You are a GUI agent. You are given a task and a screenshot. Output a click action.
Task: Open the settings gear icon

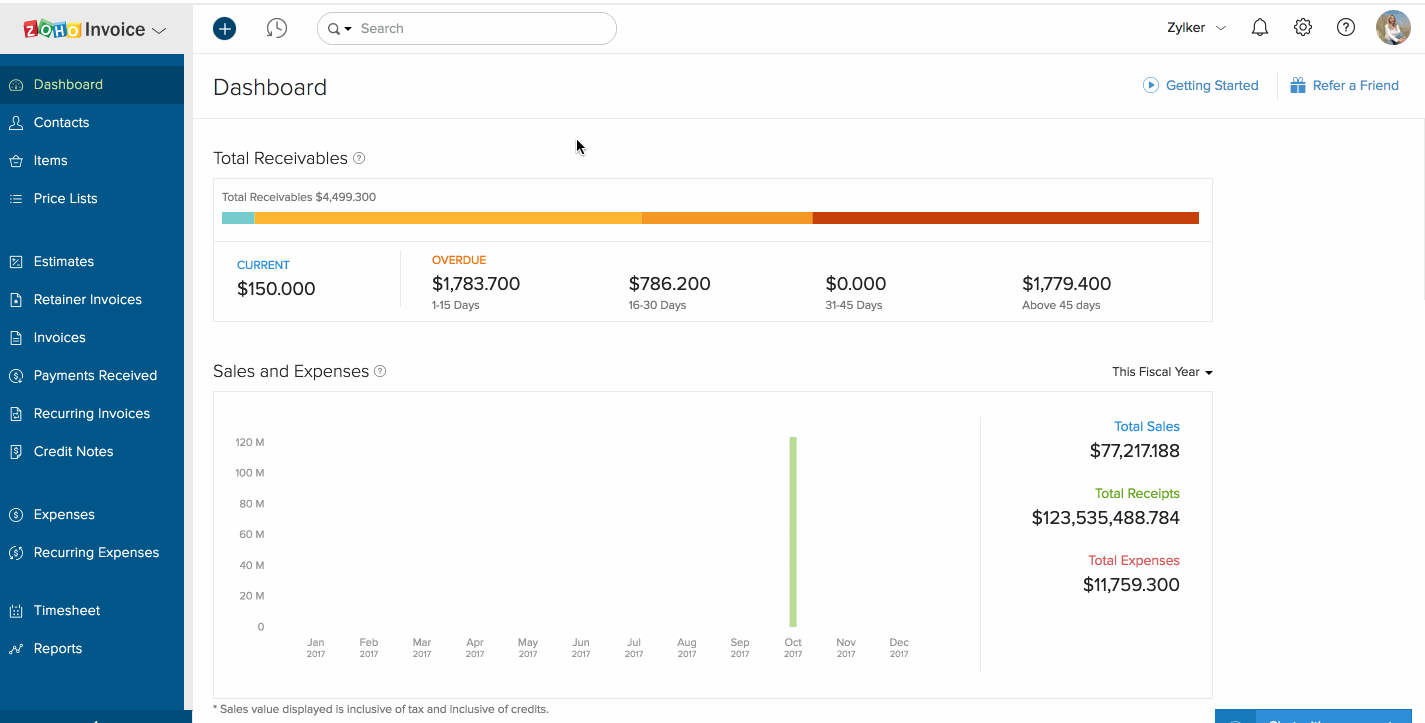coord(1303,28)
